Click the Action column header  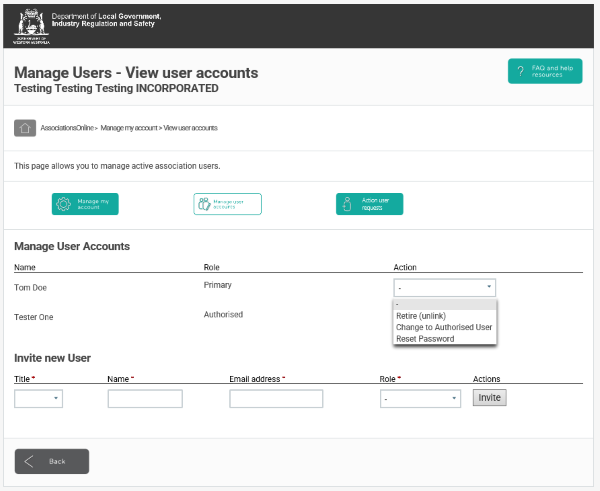coord(405,267)
